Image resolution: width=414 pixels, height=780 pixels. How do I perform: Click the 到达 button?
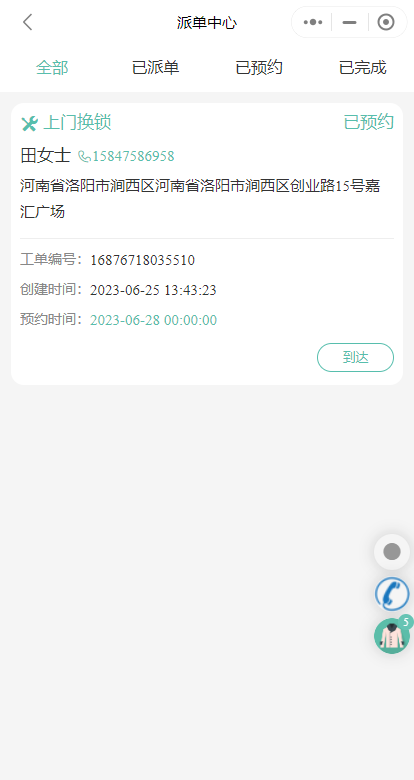coord(355,357)
